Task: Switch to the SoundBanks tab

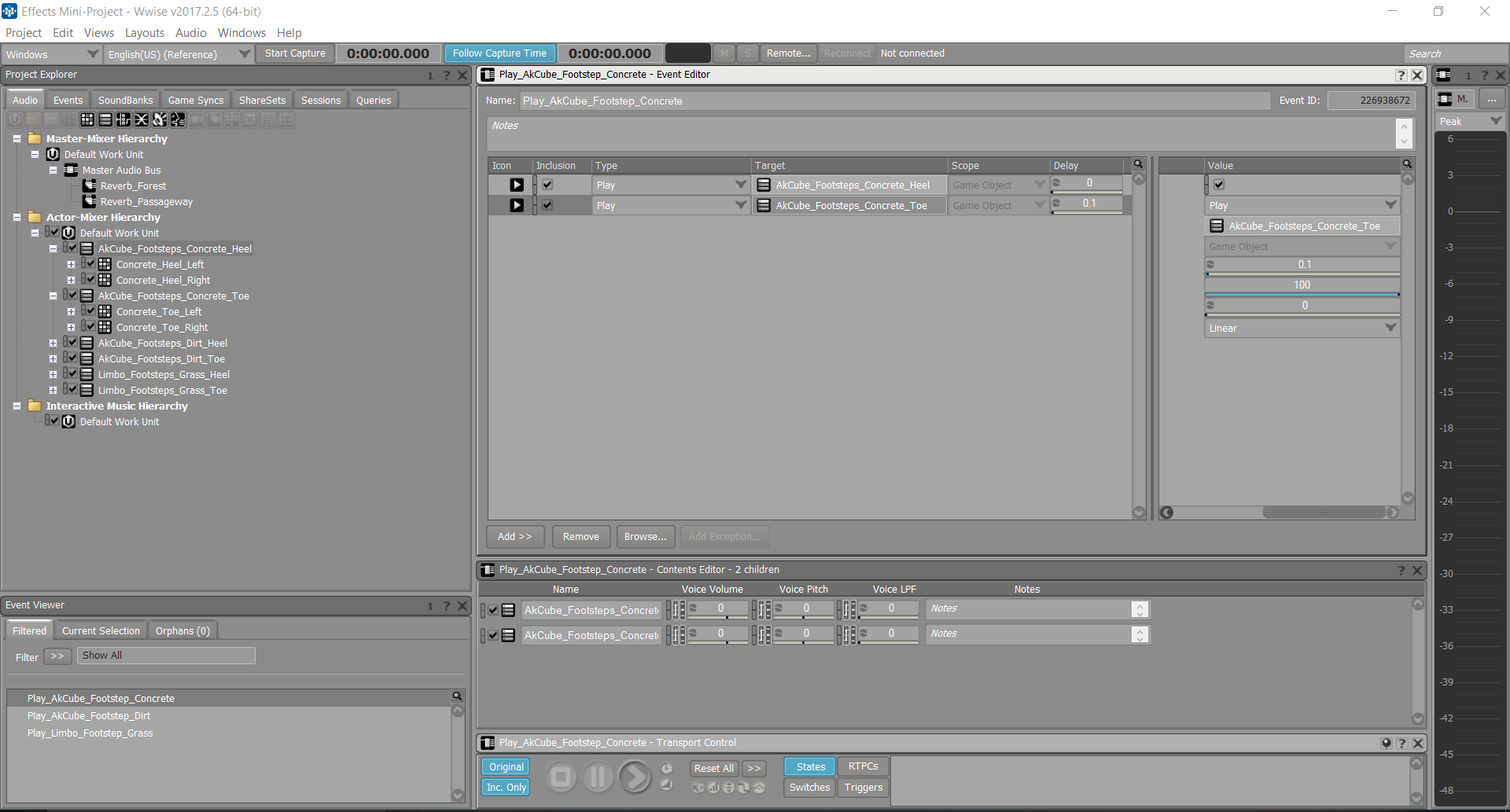Action: point(125,100)
